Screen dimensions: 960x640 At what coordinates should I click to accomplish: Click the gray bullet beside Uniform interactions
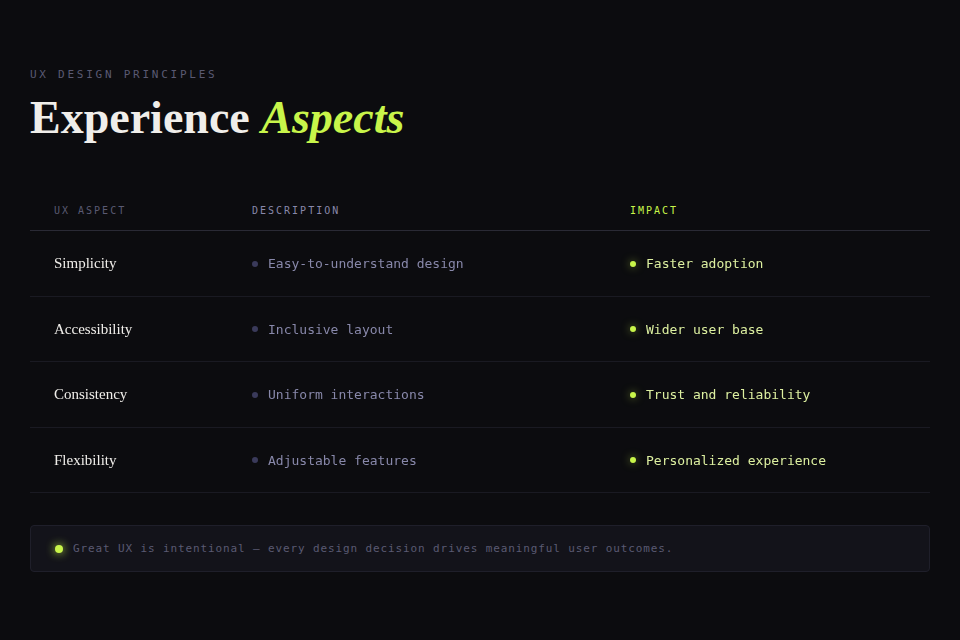point(255,395)
